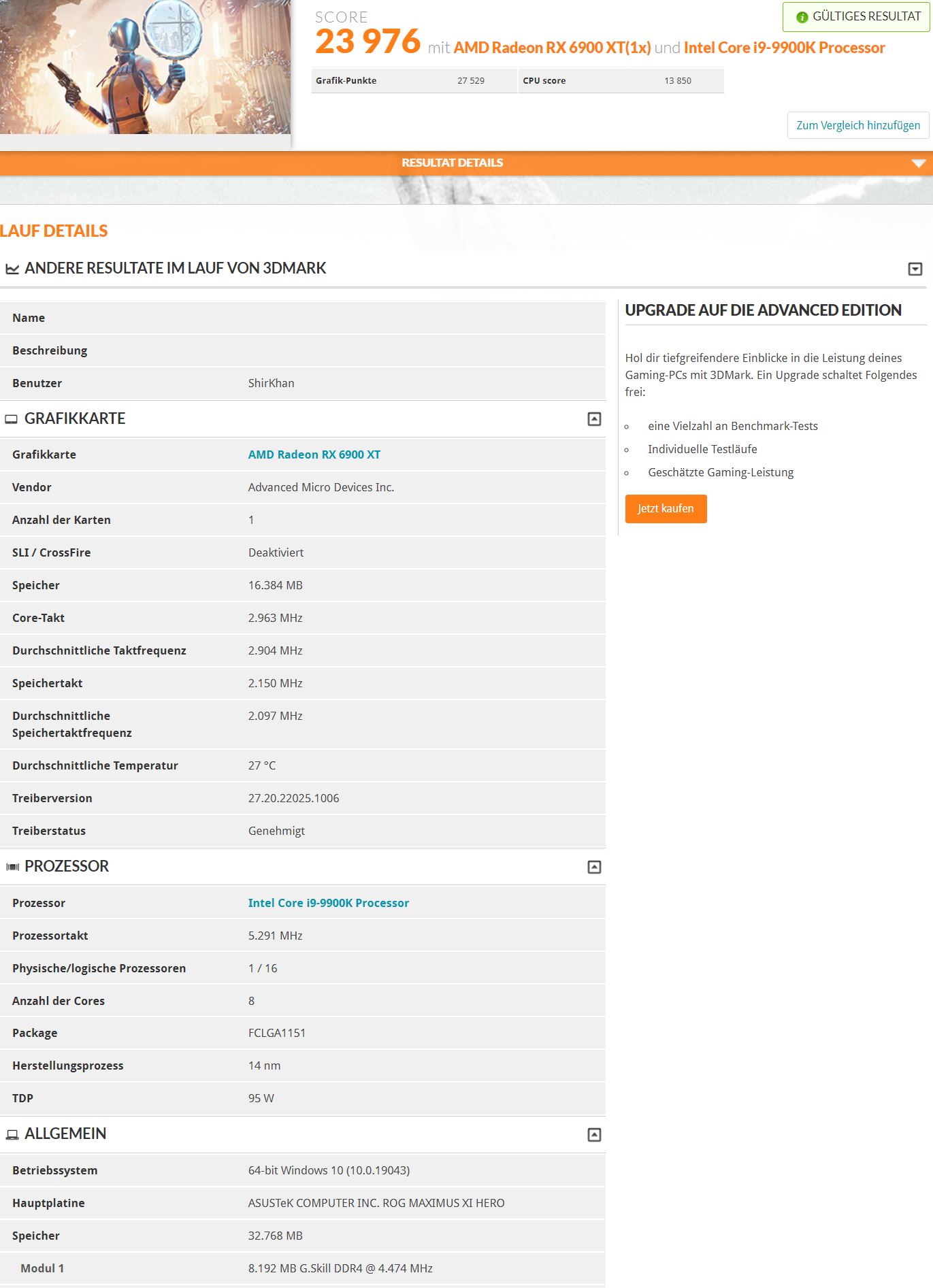Viewport: 933px width, 1288px height.
Task: Click Package value FCLGA1151
Action: (277, 1033)
